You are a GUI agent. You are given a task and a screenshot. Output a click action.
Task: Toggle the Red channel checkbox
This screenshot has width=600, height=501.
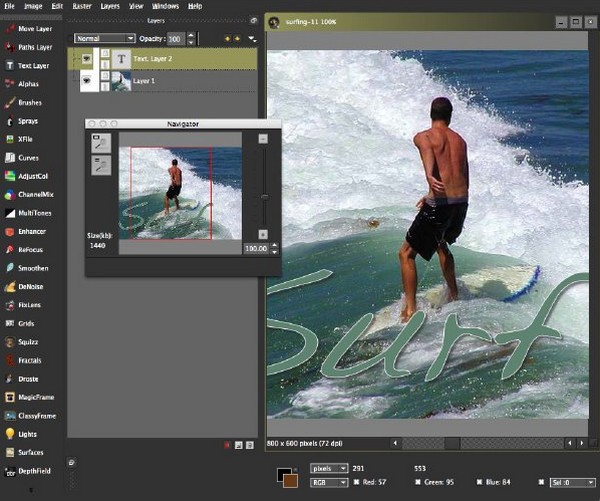tap(357, 481)
